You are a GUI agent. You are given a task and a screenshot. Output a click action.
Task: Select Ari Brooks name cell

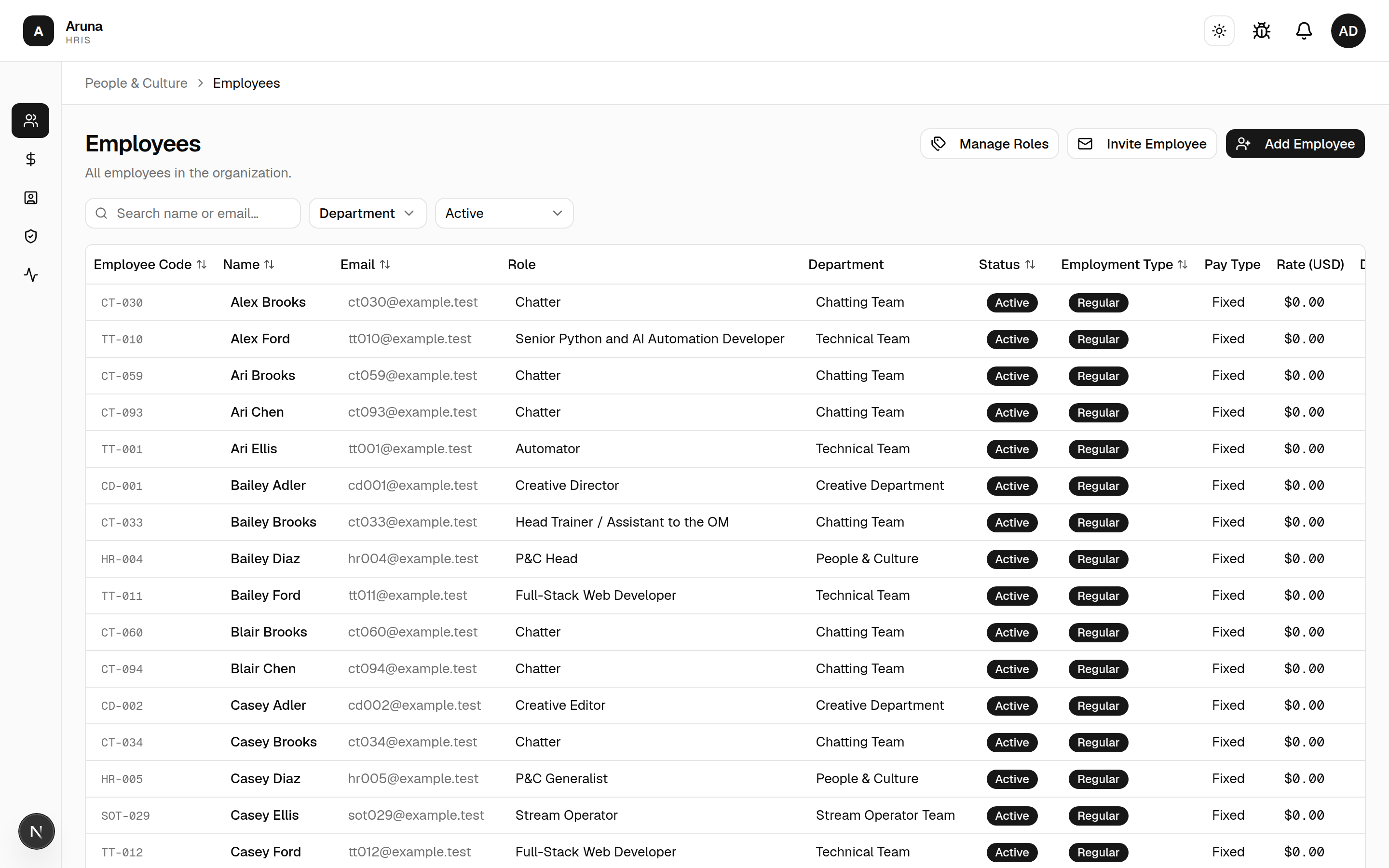tap(263, 376)
